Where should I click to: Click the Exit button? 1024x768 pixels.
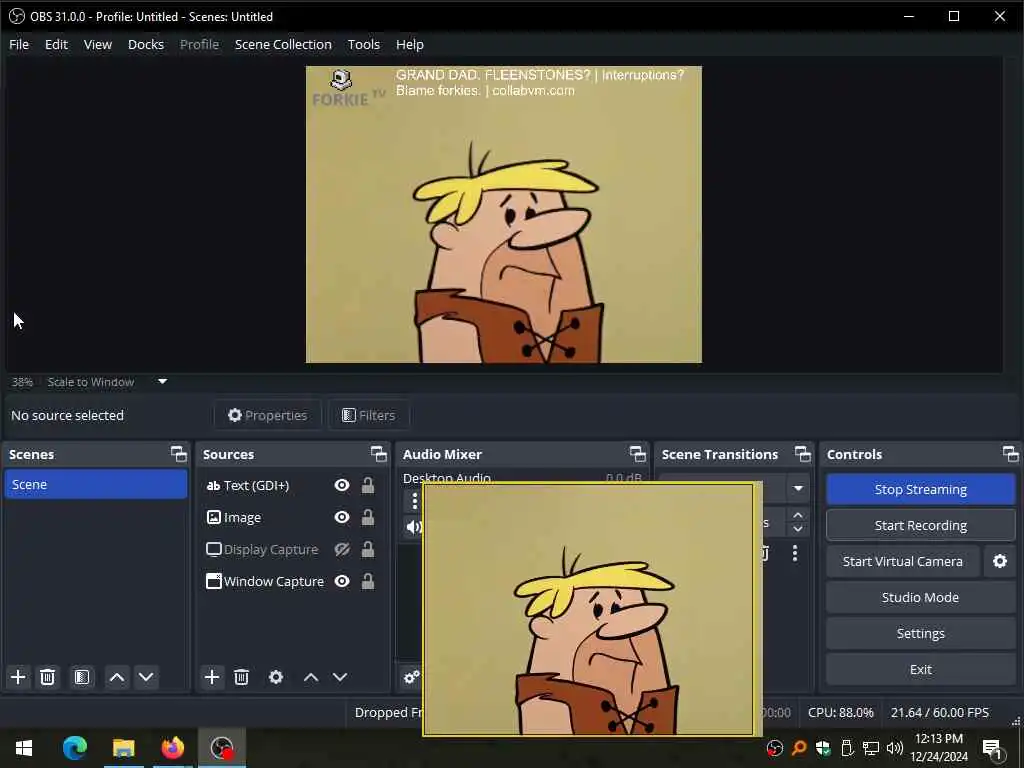[921, 669]
